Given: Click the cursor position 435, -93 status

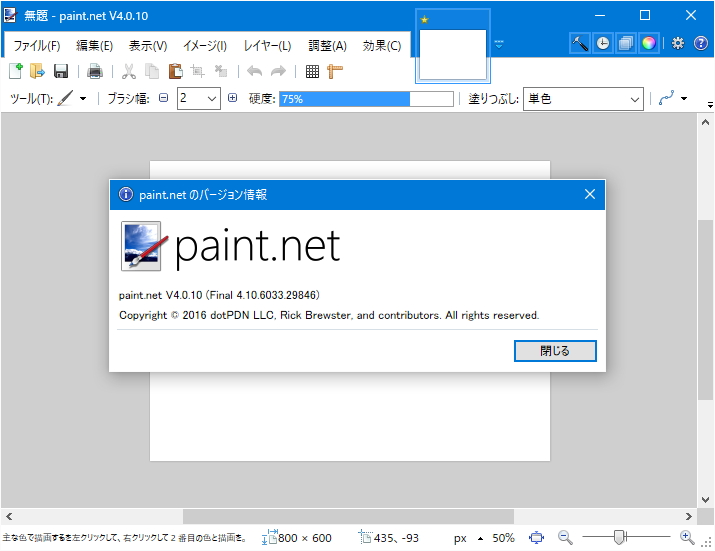Looking at the screenshot, I should [389, 538].
